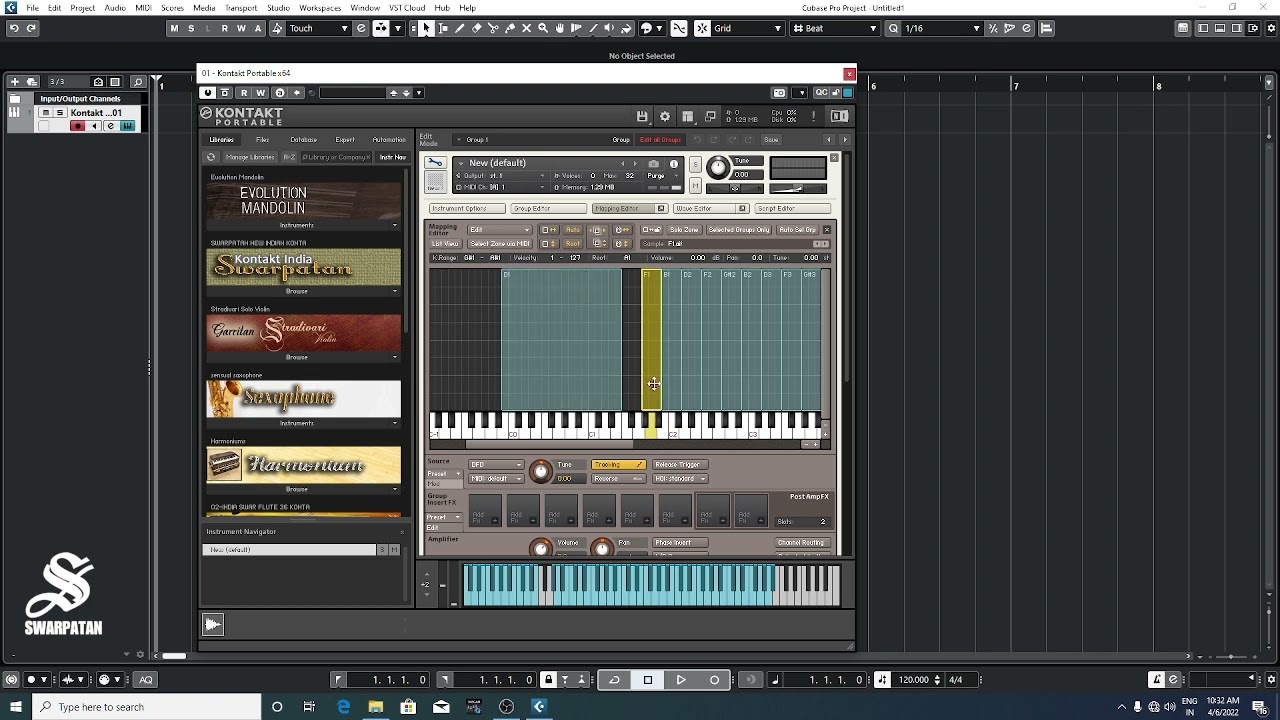Click the Undo arrow in Cubase toolbar

point(14,28)
